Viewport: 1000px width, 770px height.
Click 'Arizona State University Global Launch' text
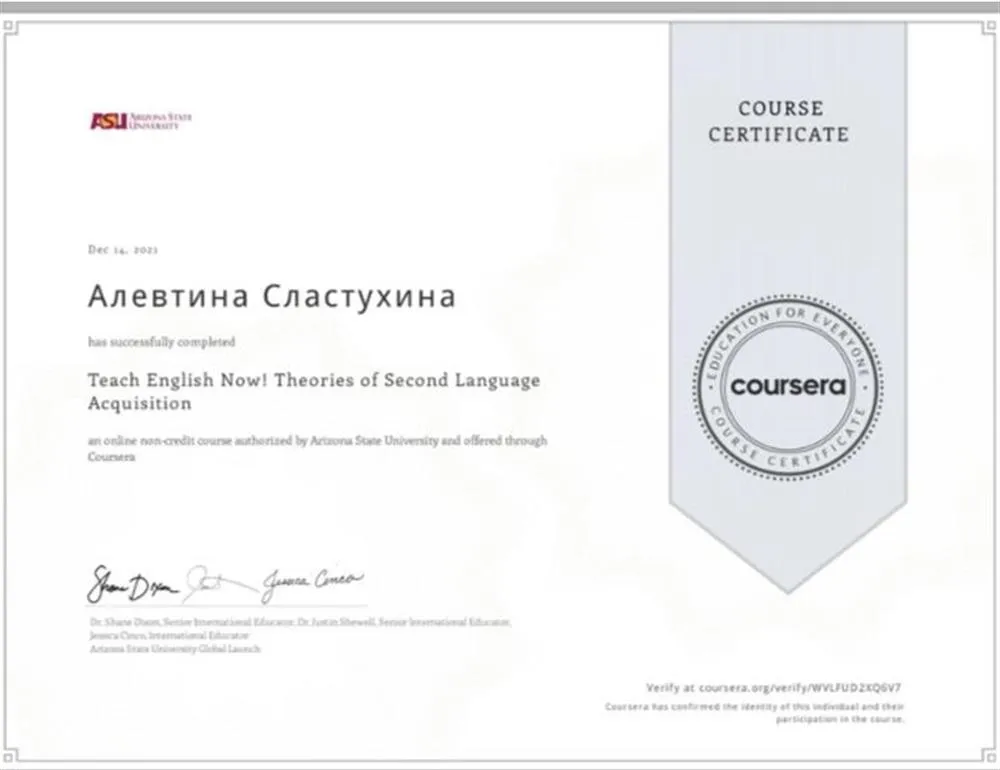(x=175, y=649)
